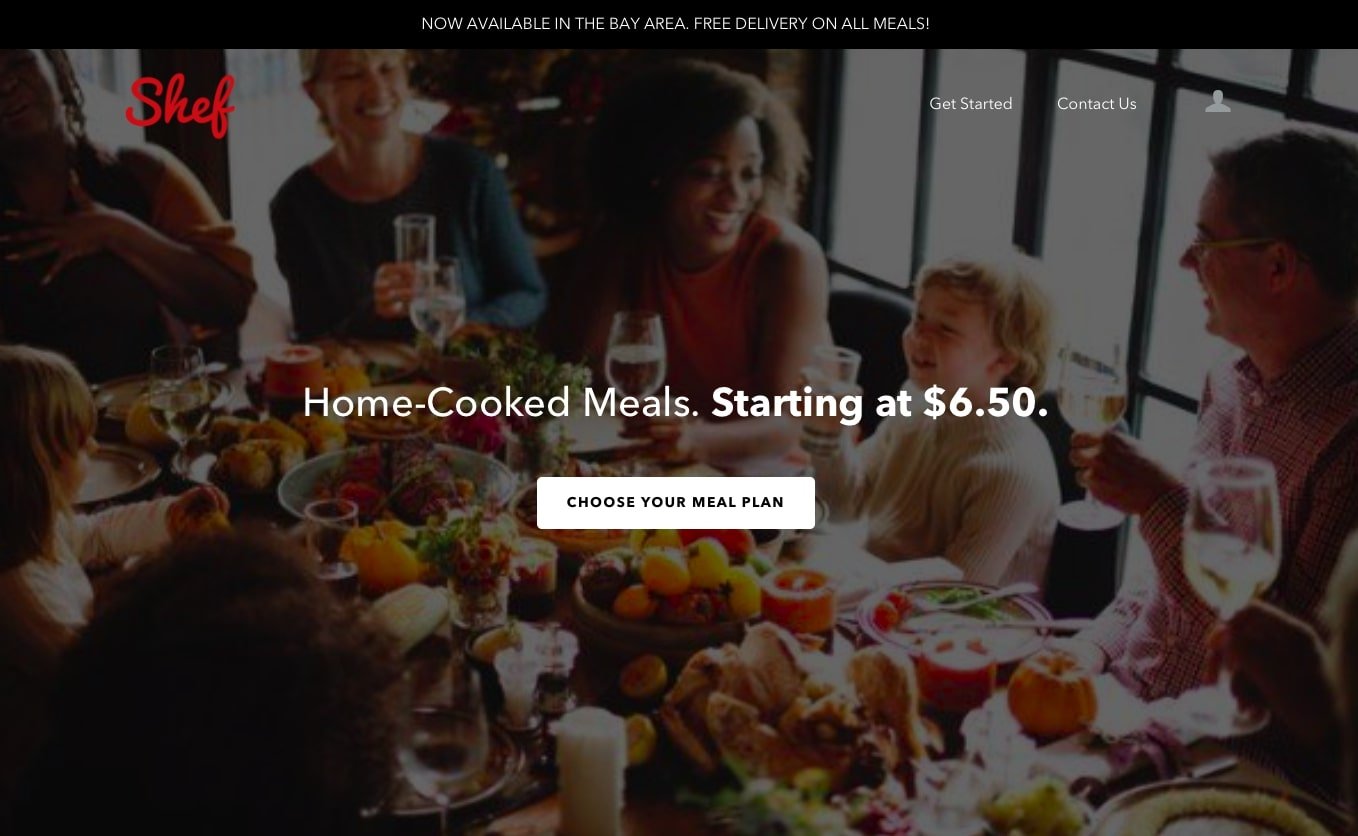The image size is (1358, 836).
Task: Open the Get Started page
Action: [970, 104]
